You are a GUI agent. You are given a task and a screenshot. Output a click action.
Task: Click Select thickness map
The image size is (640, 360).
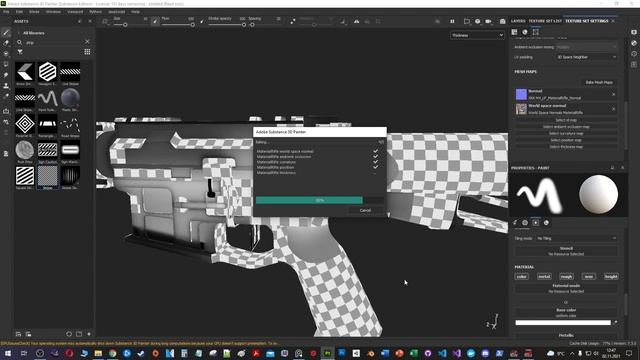tap(566, 147)
